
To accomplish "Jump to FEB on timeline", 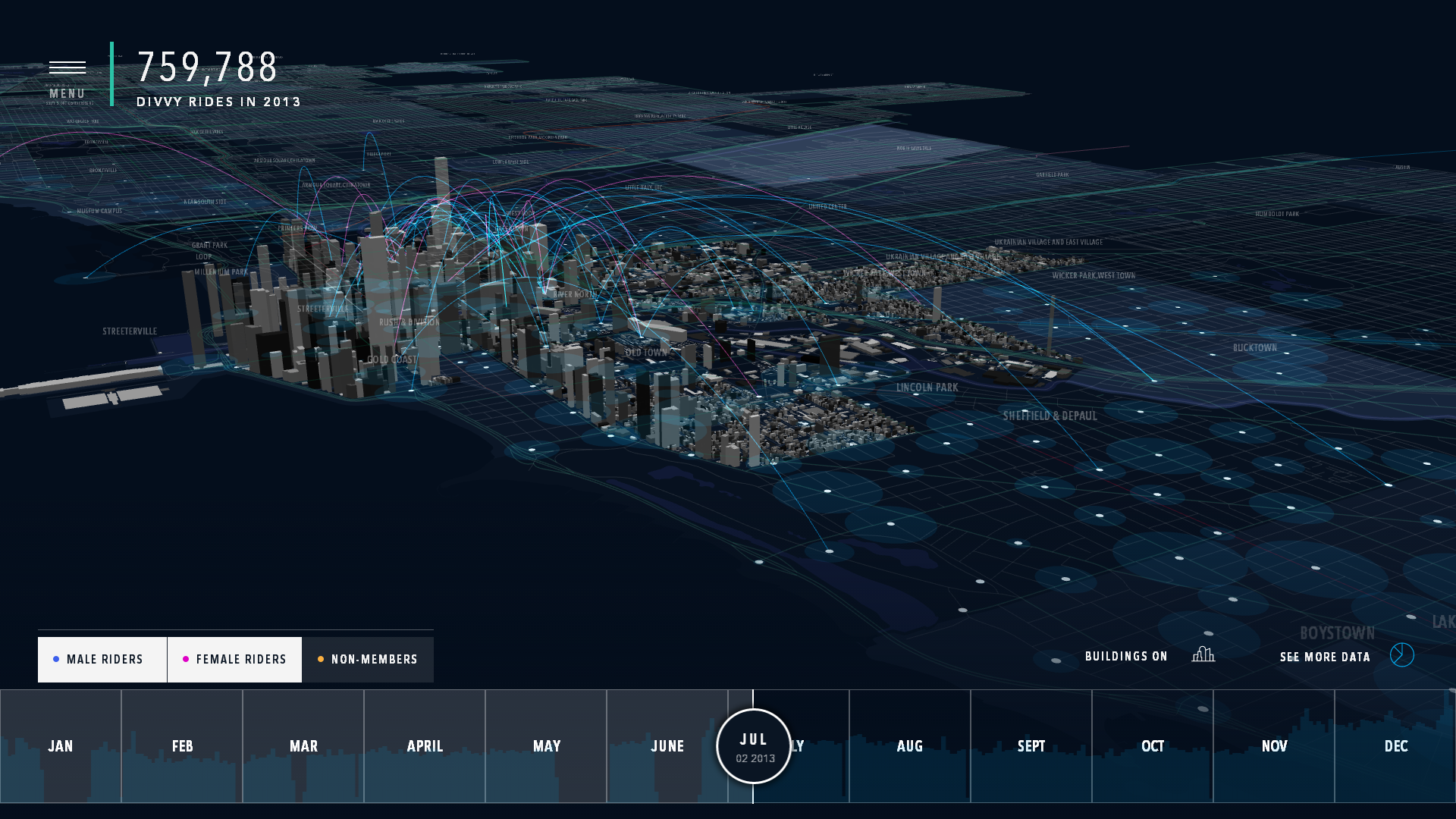I will (x=183, y=746).
